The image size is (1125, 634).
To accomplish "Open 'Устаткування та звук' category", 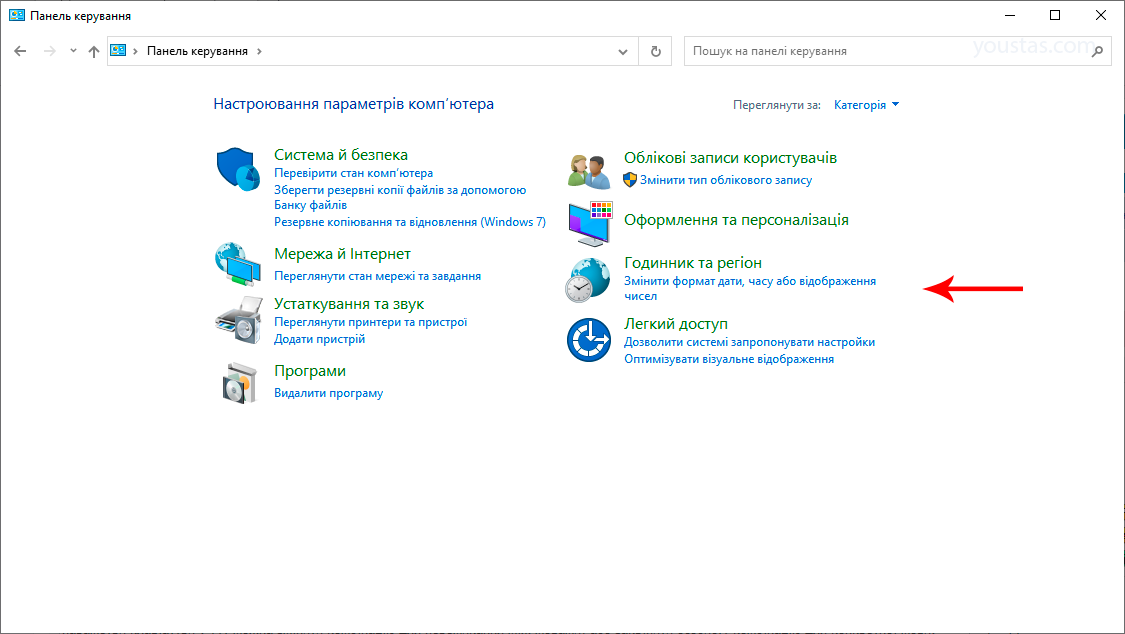I will (x=349, y=304).
